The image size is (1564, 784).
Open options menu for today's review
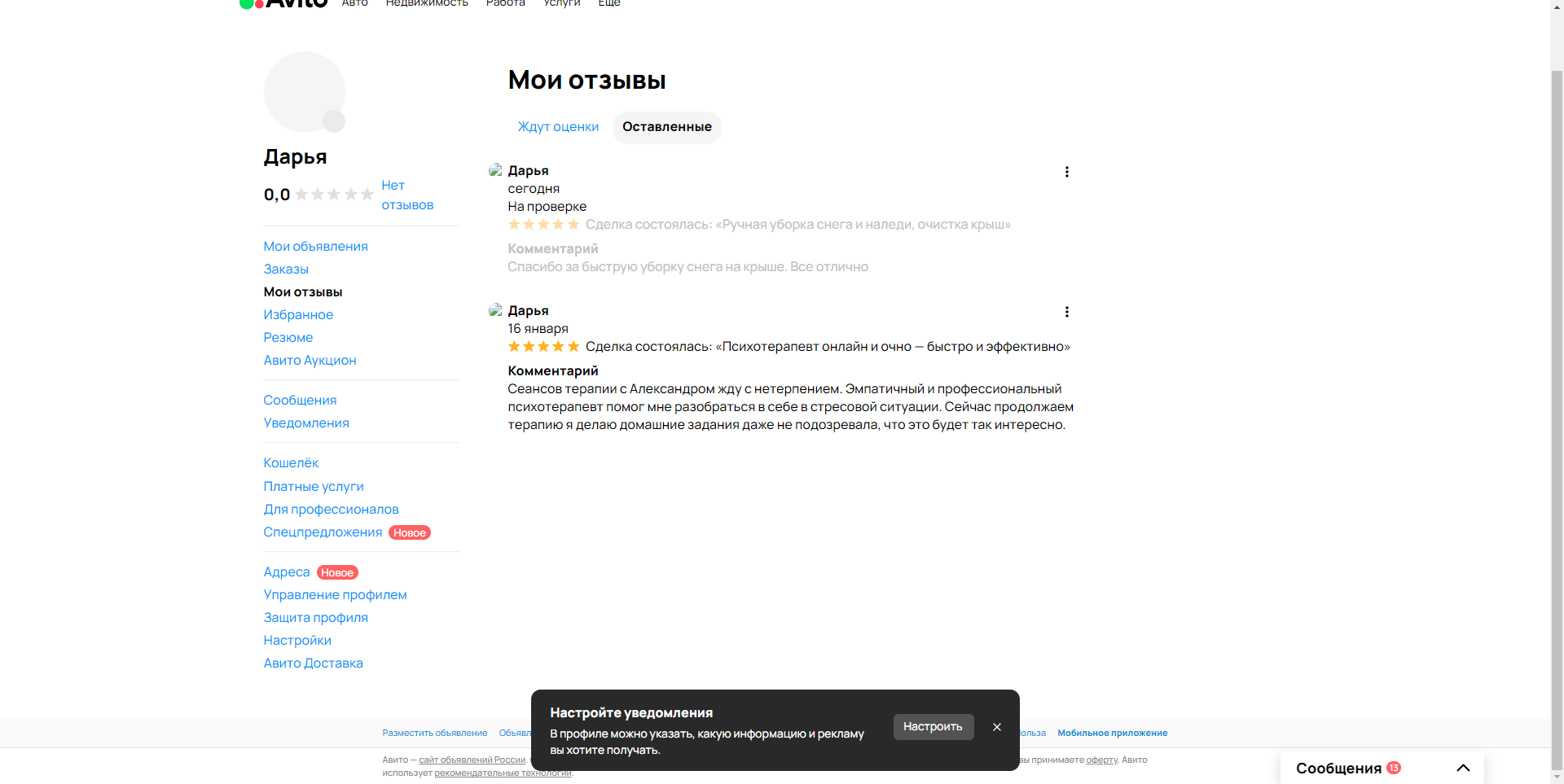(x=1066, y=172)
